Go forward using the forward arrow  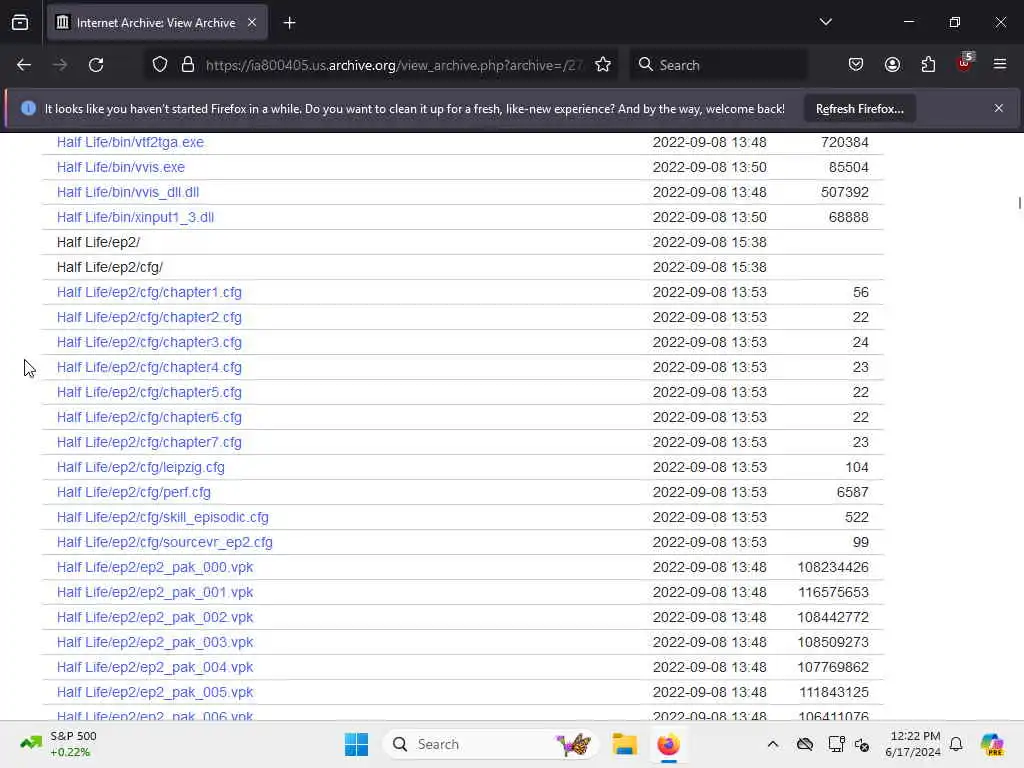[x=60, y=65]
